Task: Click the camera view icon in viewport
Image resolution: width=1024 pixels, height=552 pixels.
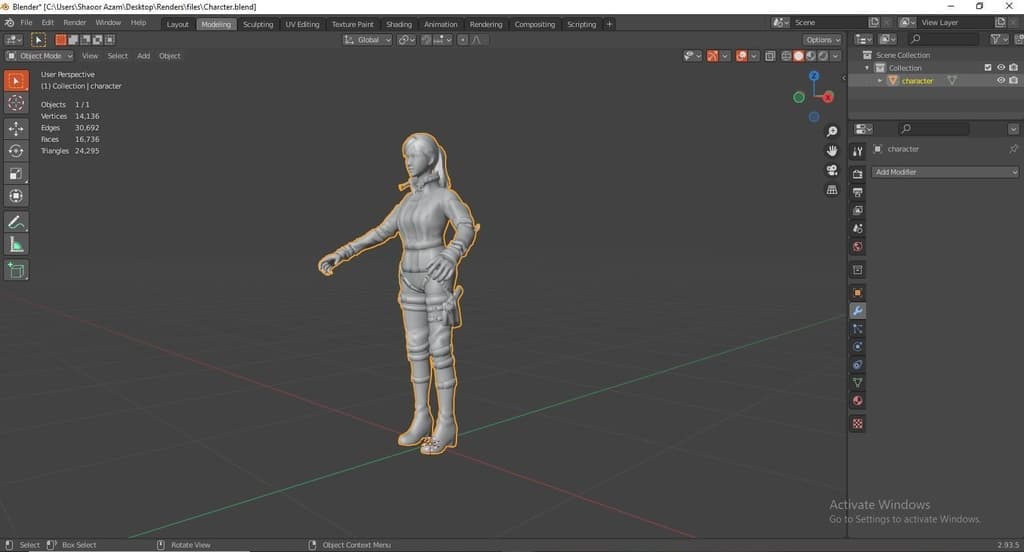Action: 832,170
